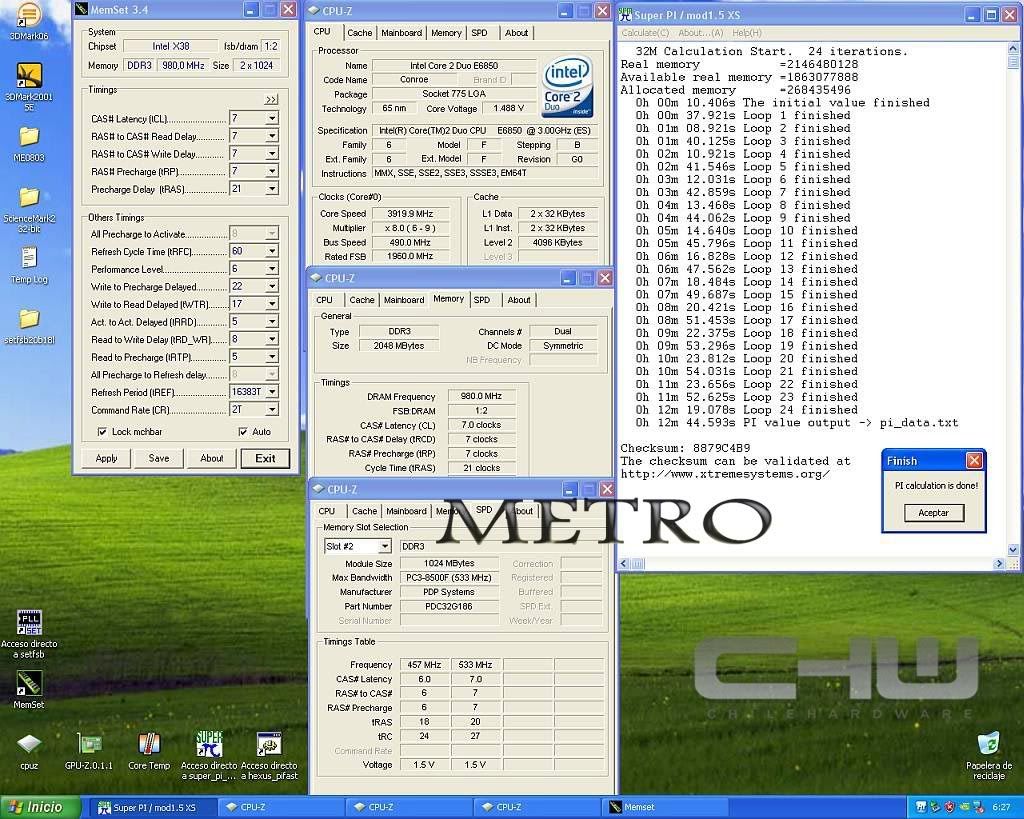Launch the GPU-Z.0.1.1 desktop icon
The width and height of the screenshot is (1024, 819).
tap(90, 744)
